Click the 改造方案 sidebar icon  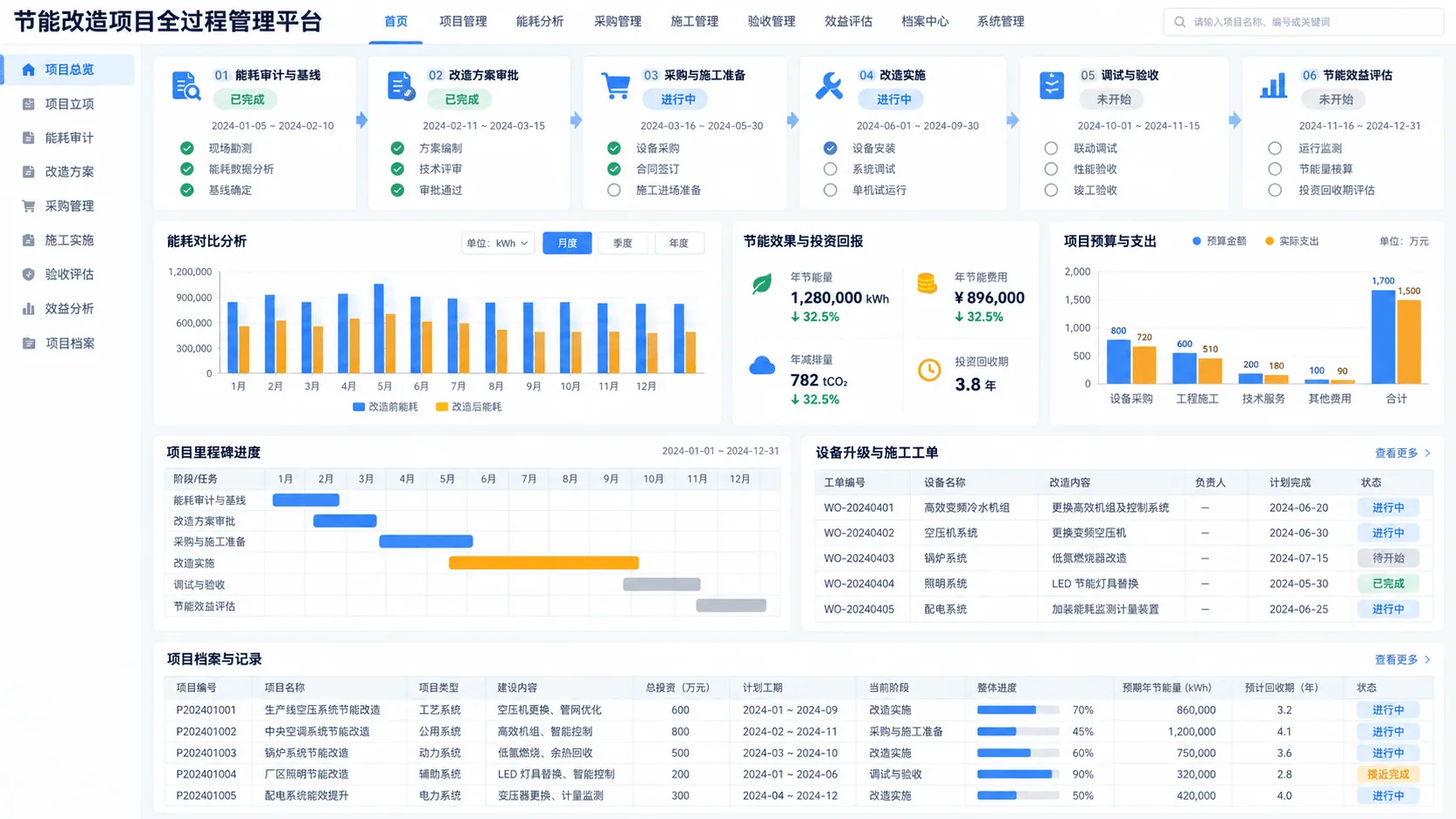(29, 171)
